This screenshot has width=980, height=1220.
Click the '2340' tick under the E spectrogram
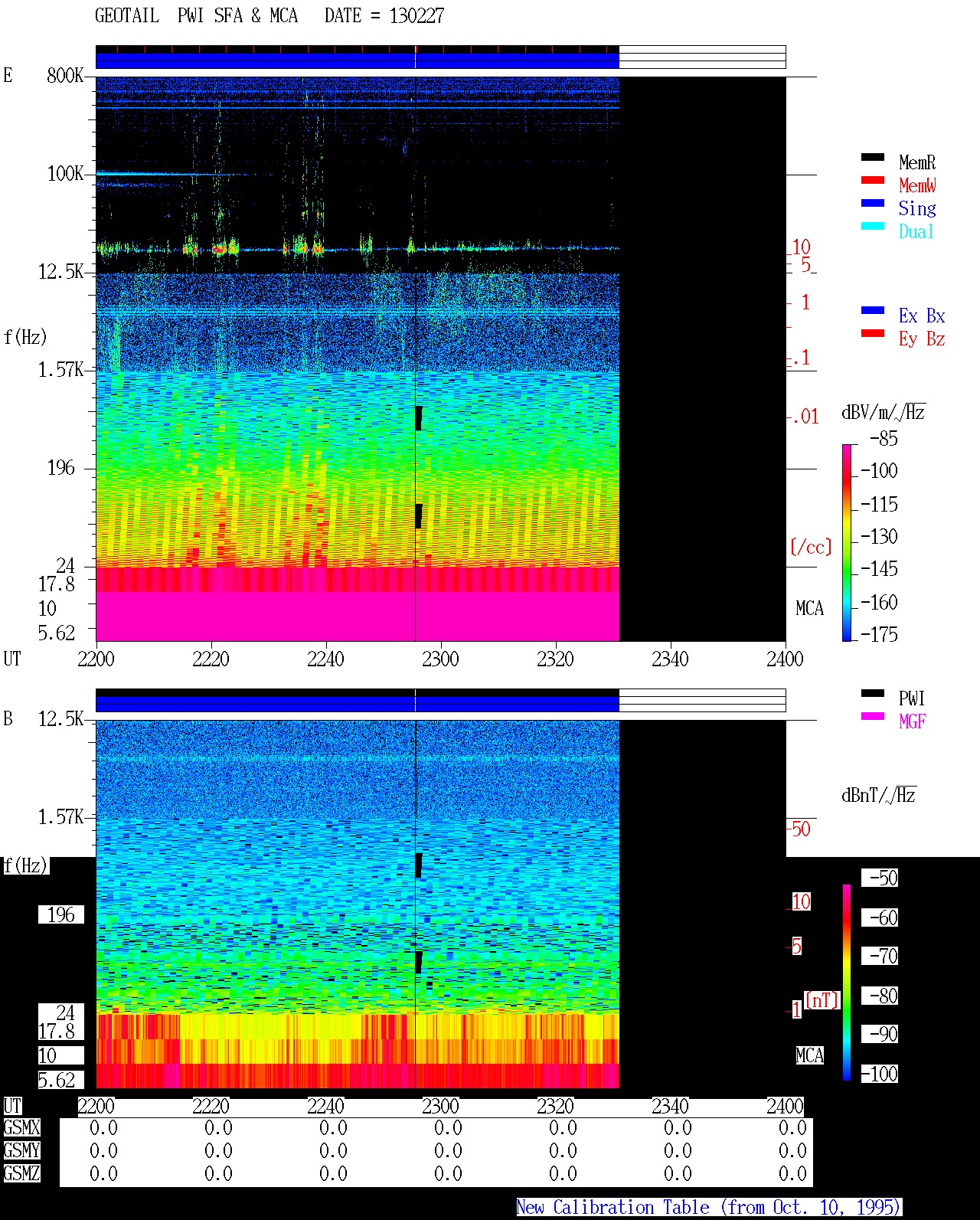(x=670, y=659)
